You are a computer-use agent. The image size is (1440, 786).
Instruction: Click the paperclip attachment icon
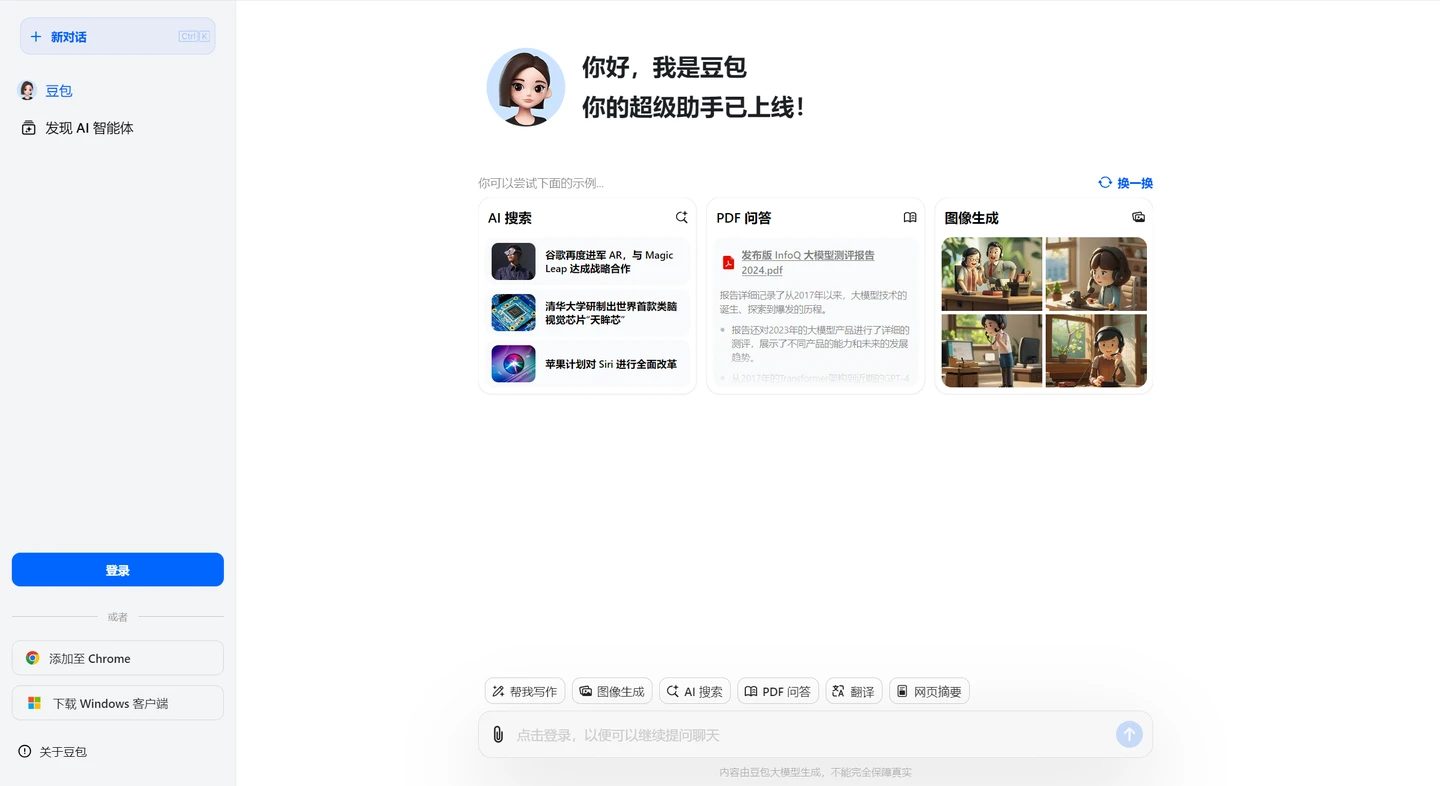pyautogui.click(x=498, y=733)
